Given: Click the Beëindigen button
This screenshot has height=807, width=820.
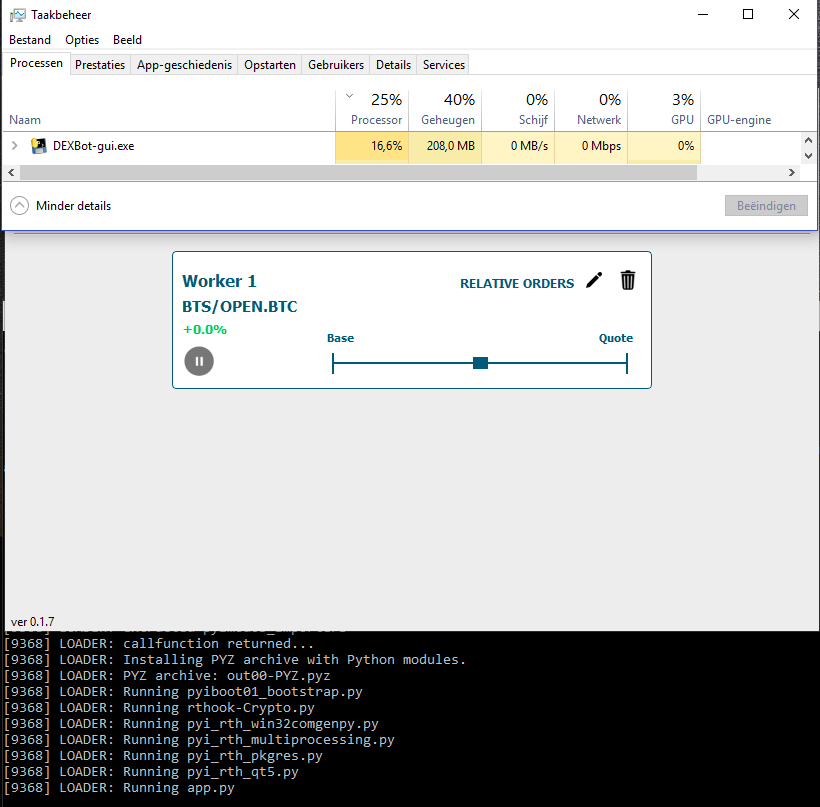Looking at the screenshot, I should coord(766,206).
